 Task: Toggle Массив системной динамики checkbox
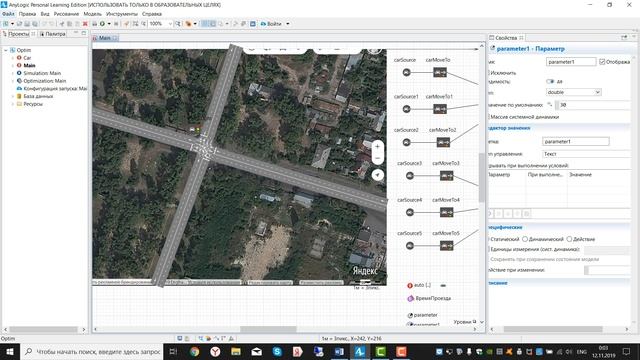pyautogui.click(x=488, y=117)
